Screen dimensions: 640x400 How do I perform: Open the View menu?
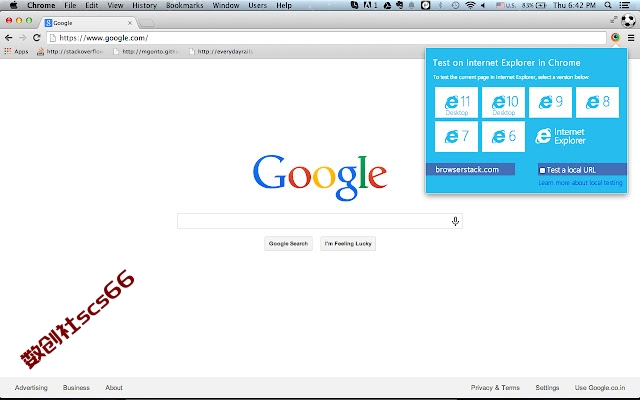pyautogui.click(x=115, y=5)
